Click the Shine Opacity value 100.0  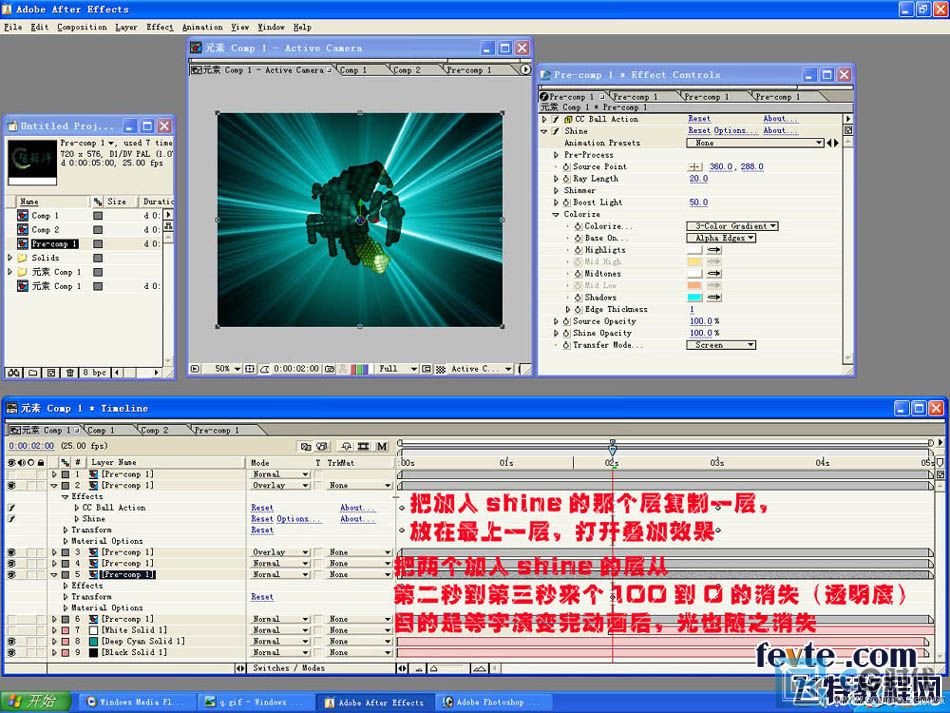[x=701, y=333]
